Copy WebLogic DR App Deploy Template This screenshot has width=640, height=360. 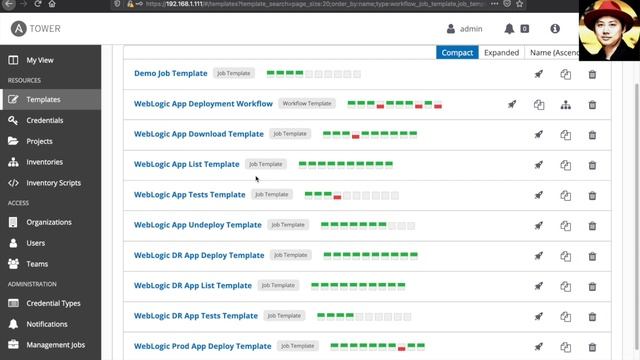click(x=565, y=256)
